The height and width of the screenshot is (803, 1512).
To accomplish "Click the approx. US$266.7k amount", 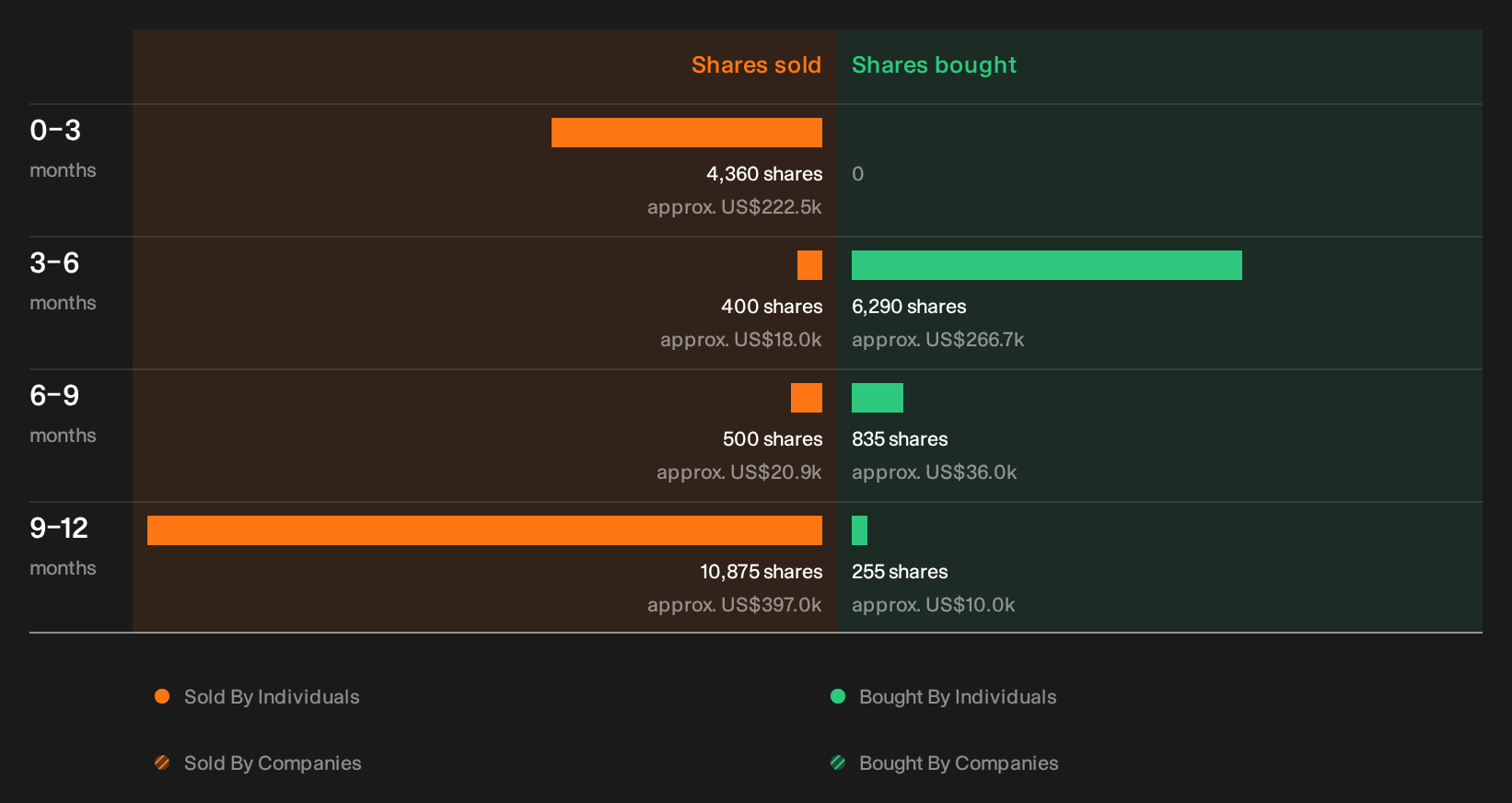I will point(937,340).
